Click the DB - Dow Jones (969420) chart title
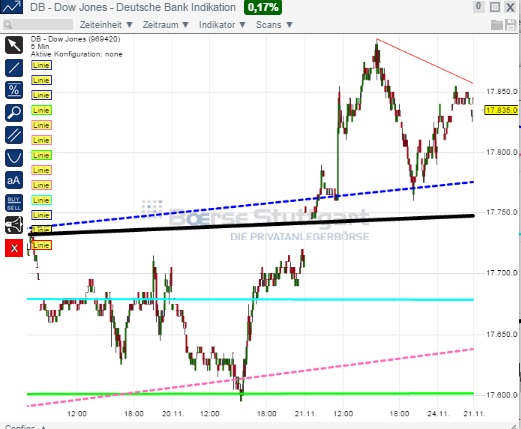 75,39
